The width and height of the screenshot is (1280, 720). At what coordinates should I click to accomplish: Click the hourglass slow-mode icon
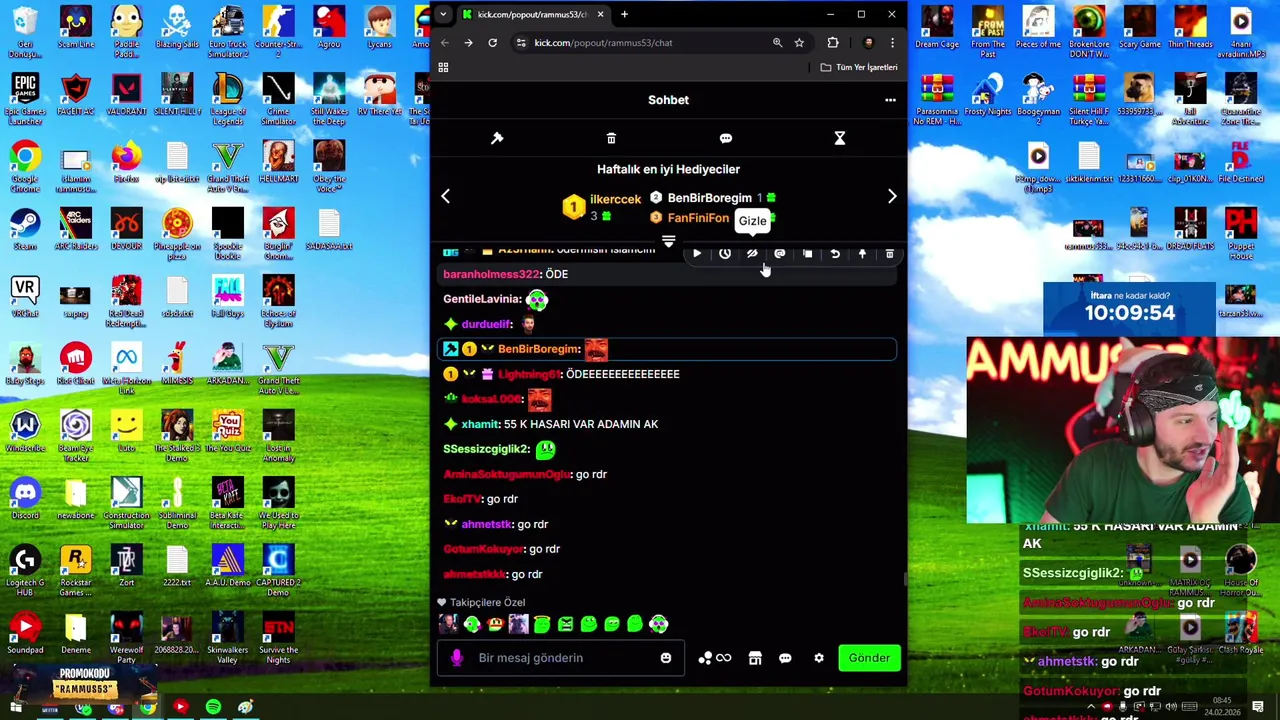(x=840, y=138)
